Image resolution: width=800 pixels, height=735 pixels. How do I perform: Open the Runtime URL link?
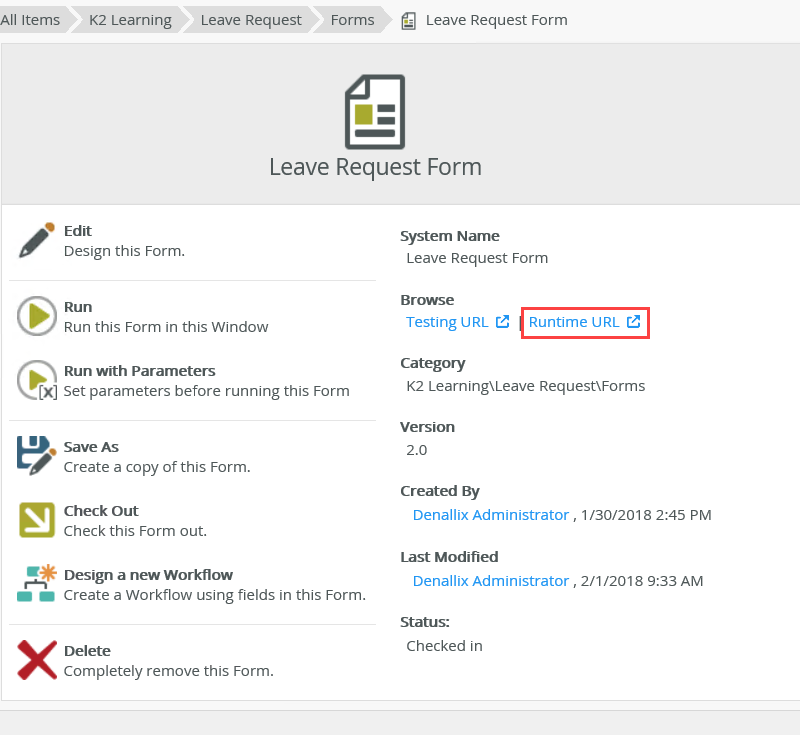(x=575, y=322)
